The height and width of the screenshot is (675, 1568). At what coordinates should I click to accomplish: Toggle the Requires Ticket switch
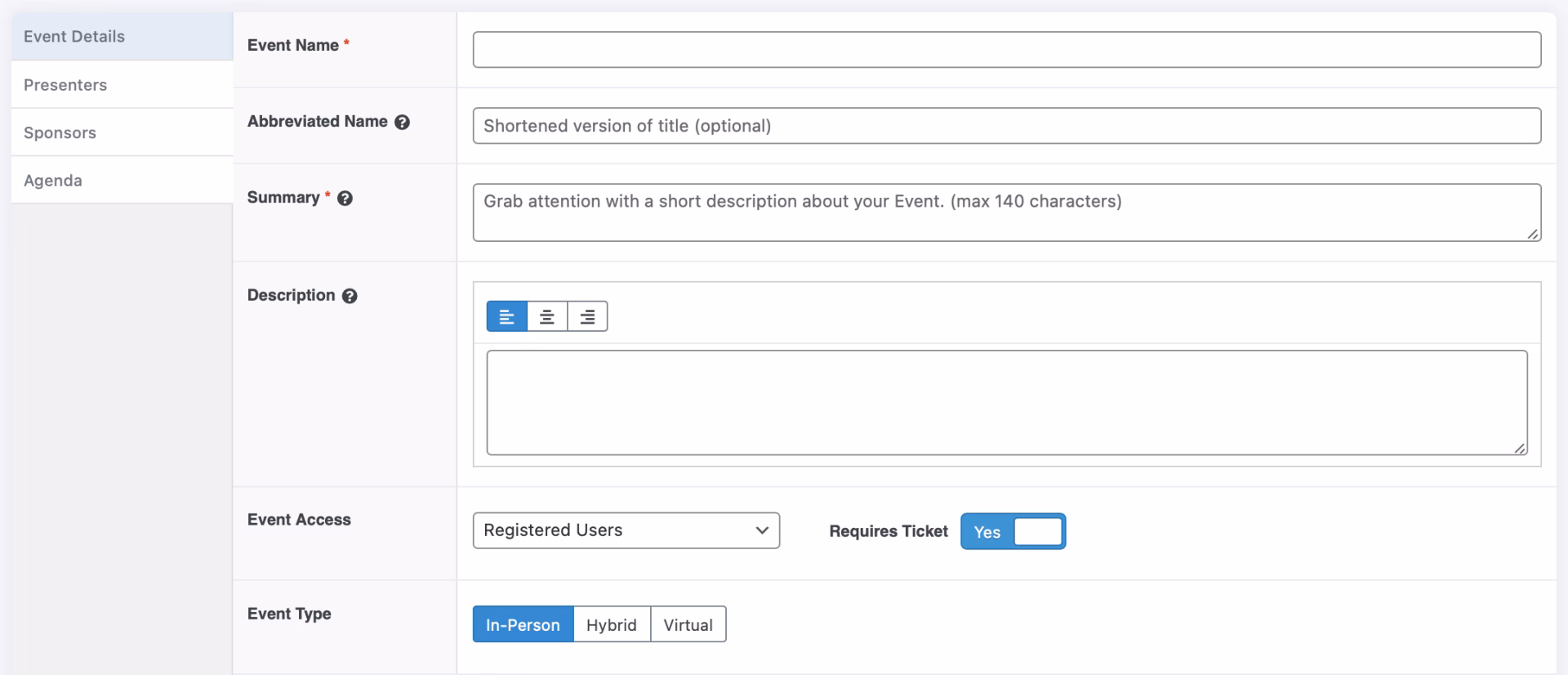tap(1013, 532)
